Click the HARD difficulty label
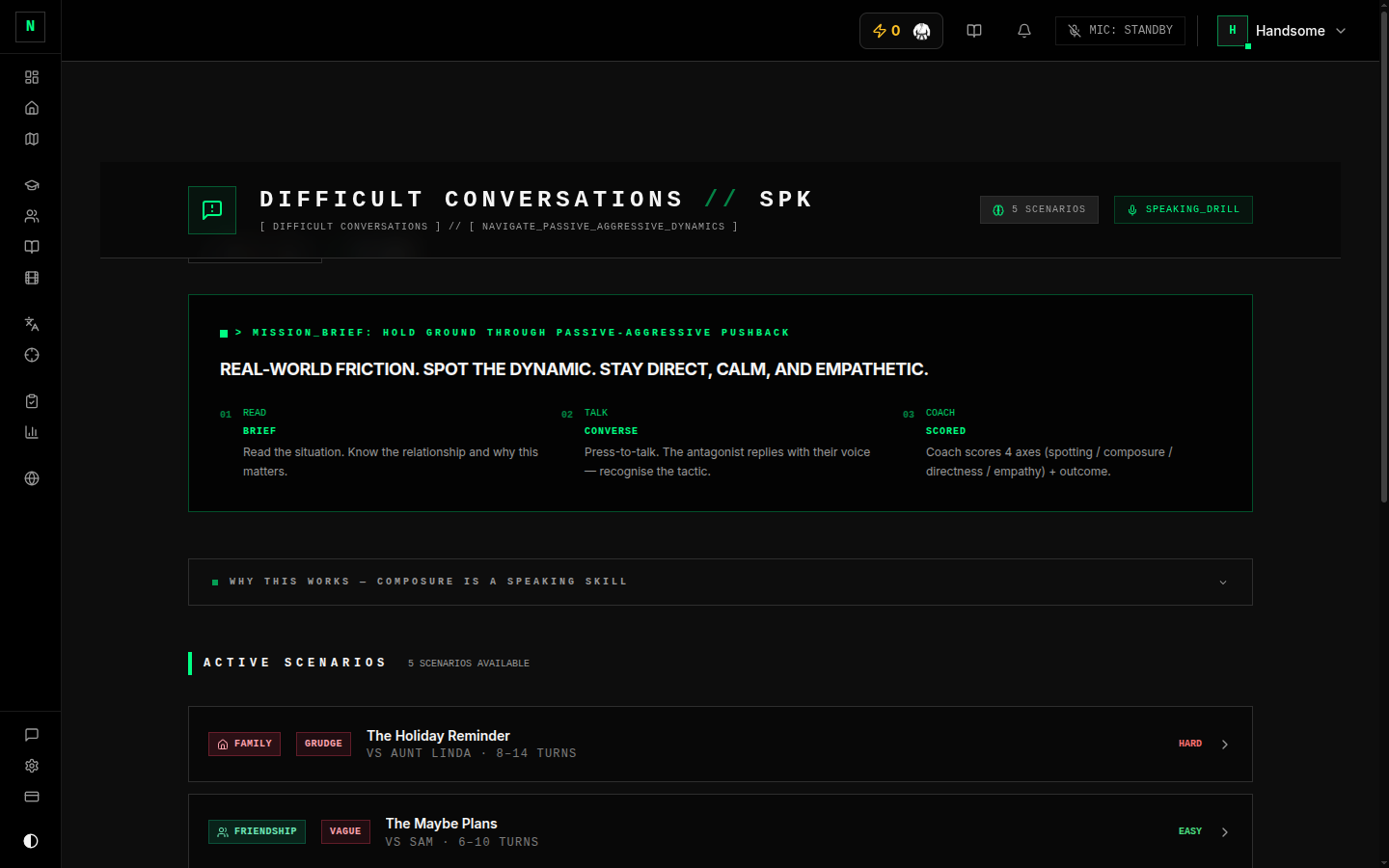Image resolution: width=1389 pixels, height=868 pixels. pos(1190,744)
